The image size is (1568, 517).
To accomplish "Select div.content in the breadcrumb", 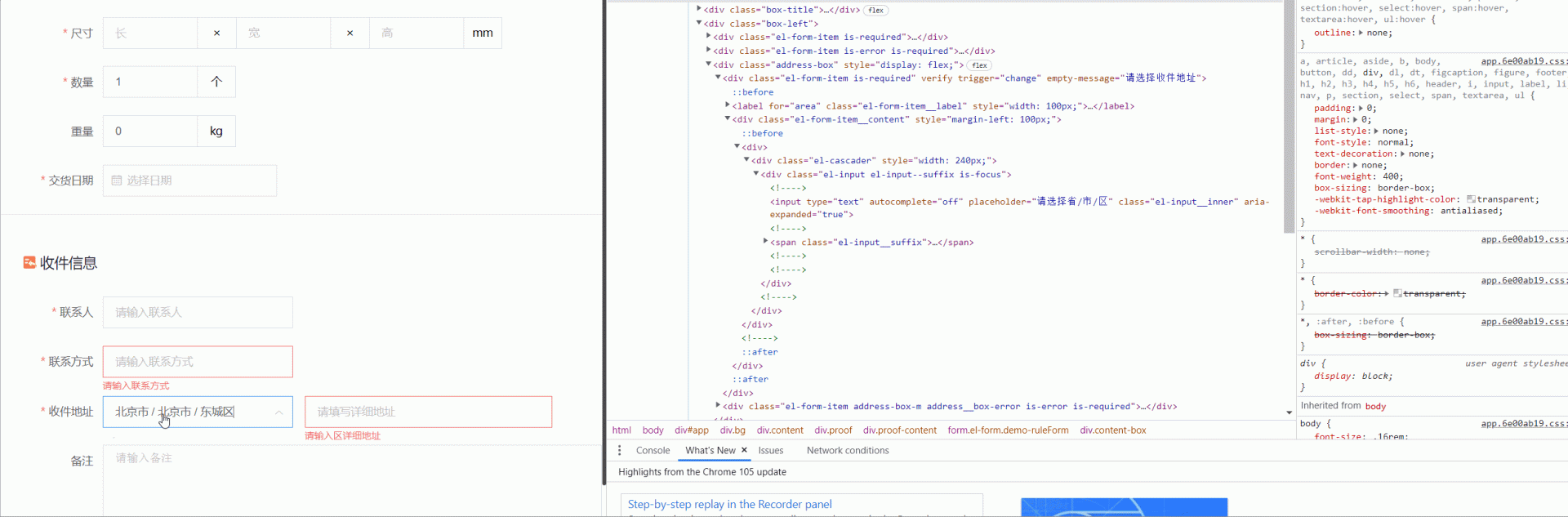I will tap(780, 430).
